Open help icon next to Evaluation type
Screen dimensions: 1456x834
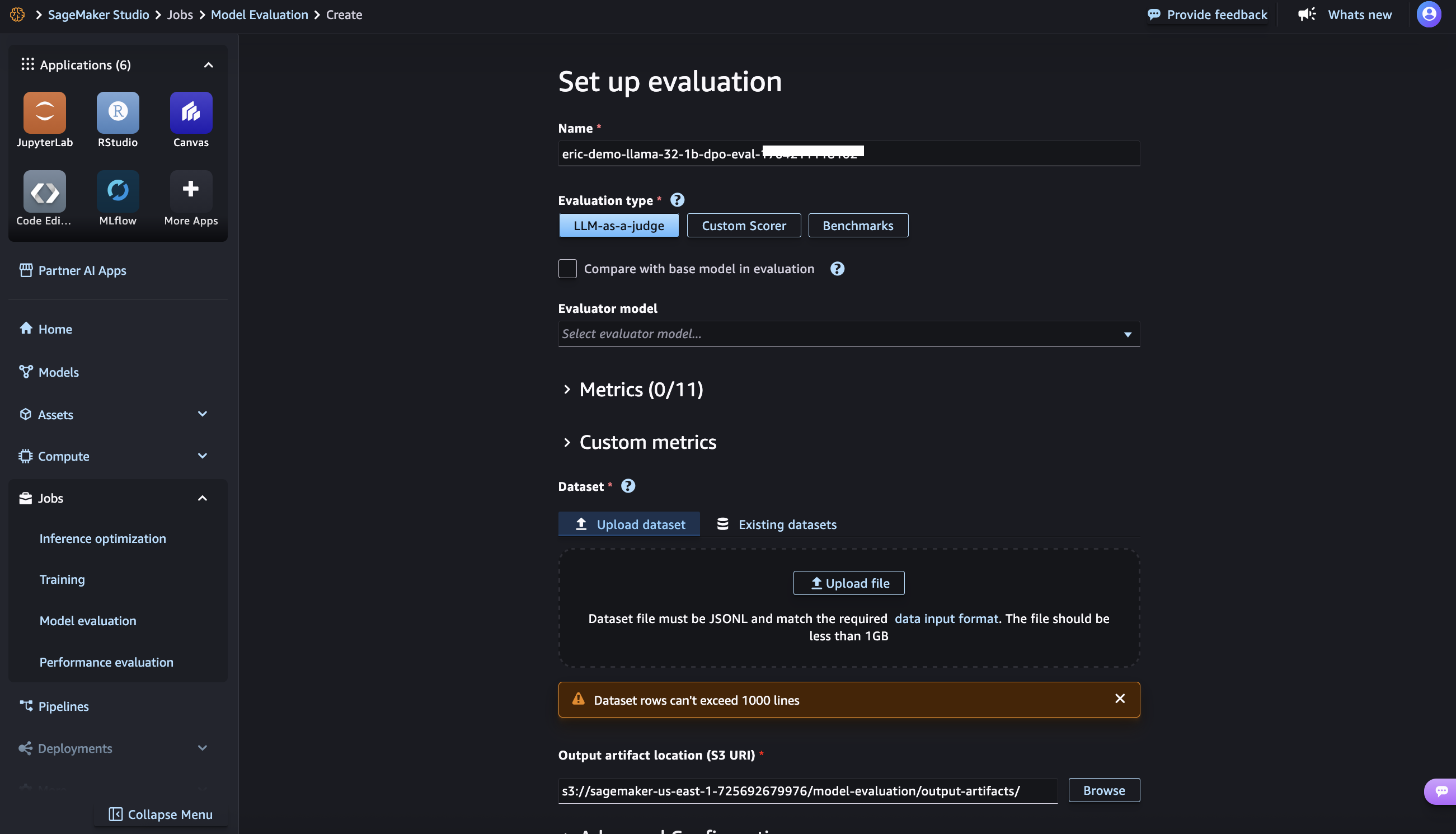[x=677, y=200]
